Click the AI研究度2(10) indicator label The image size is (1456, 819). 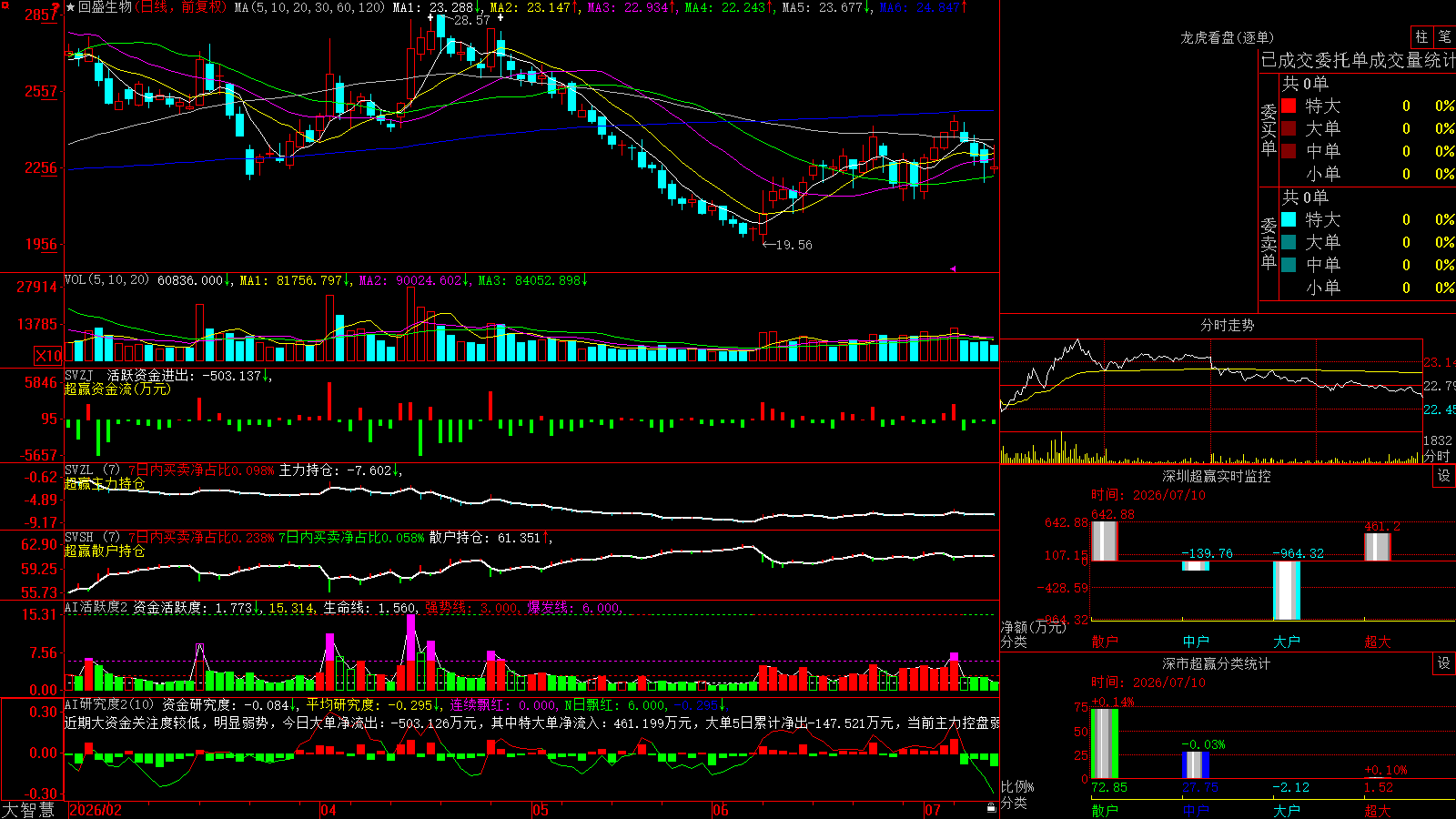110,704
